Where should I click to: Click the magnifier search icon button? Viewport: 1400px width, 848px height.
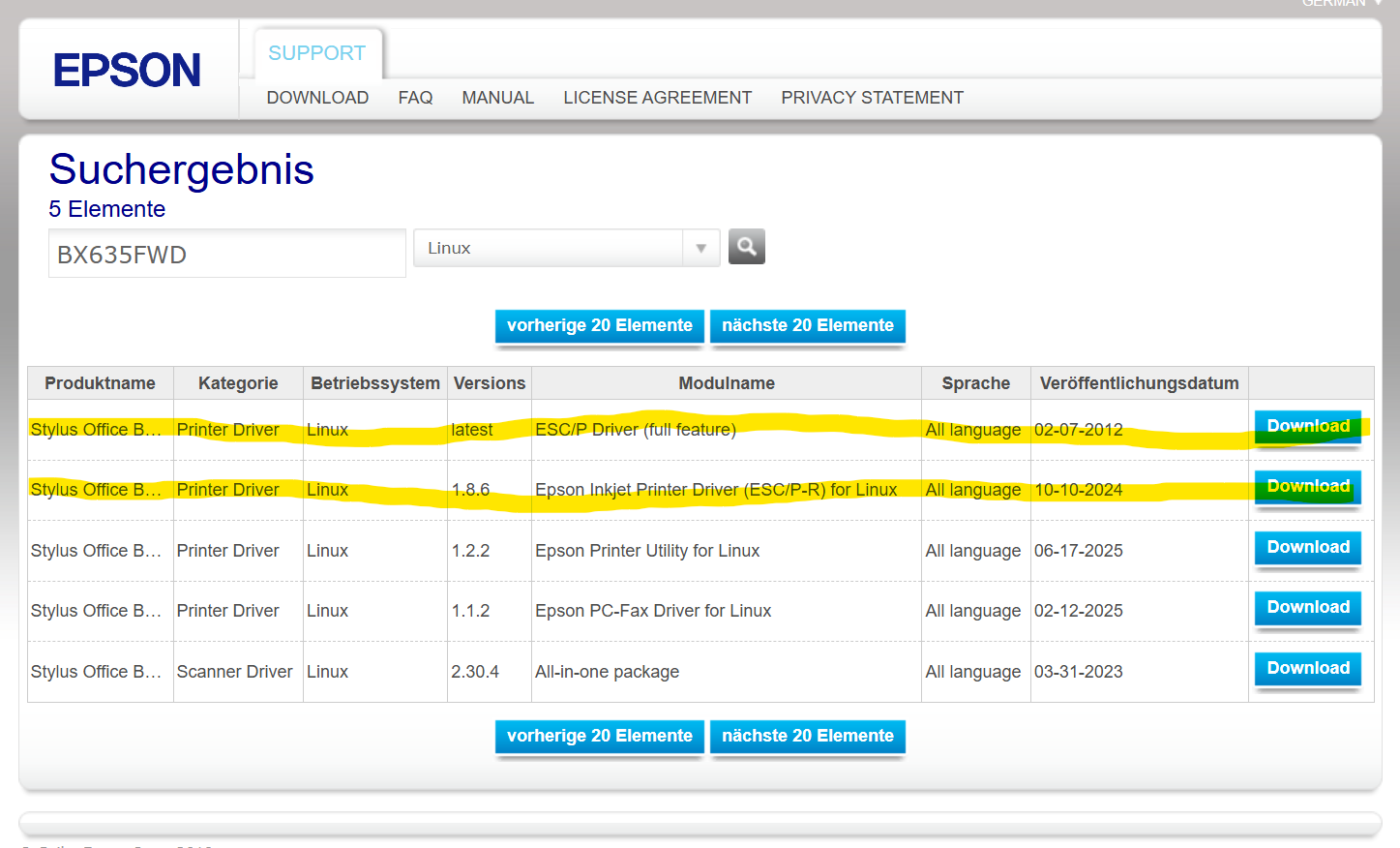(746, 247)
